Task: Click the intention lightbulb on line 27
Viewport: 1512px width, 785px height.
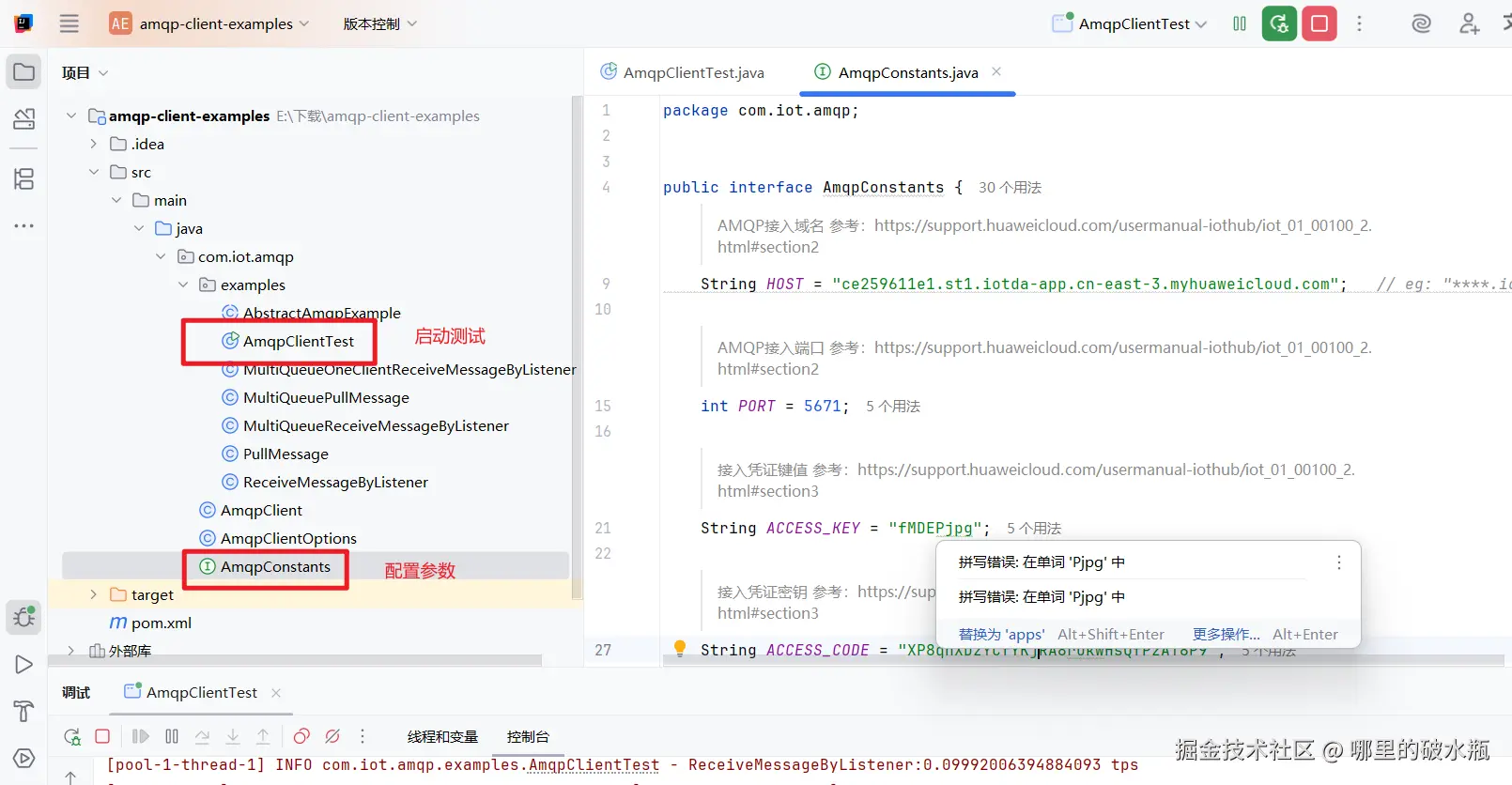Action: pos(680,648)
